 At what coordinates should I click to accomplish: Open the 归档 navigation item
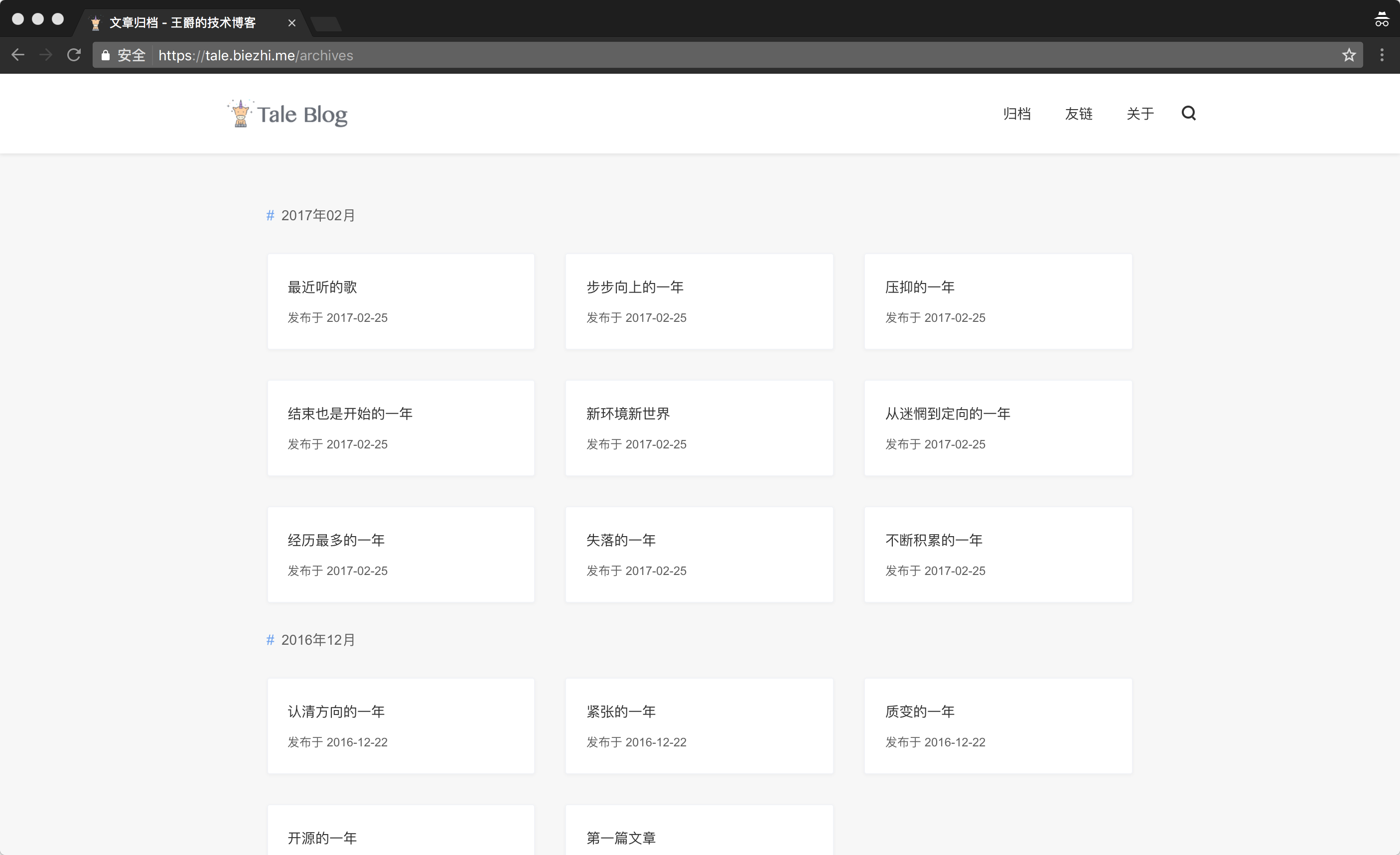(1016, 114)
